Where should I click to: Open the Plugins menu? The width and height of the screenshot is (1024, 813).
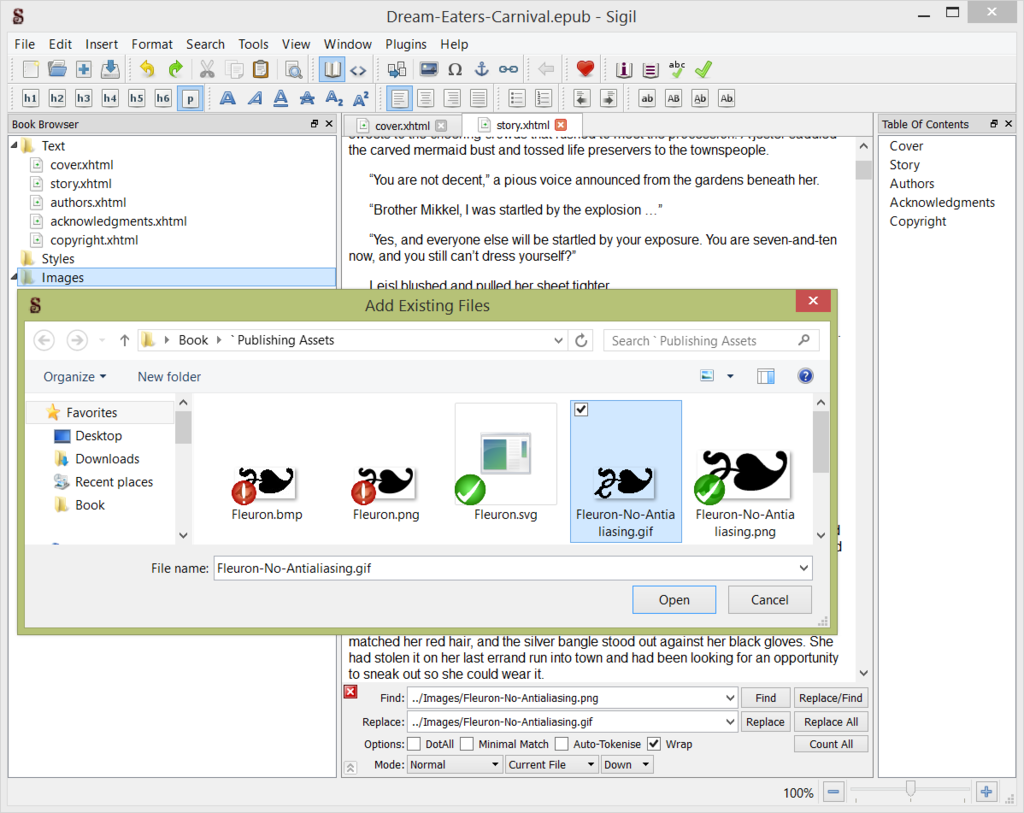coord(405,44)
